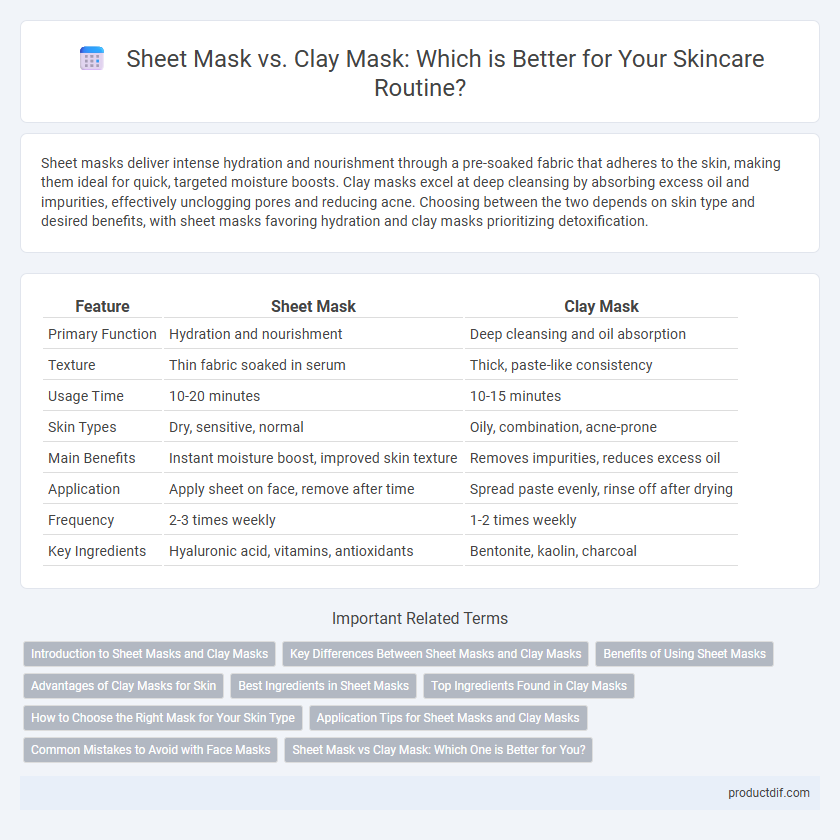Open Introduction to Sheet Masks and Clay Masks
This screenshot has width=840, height=840.
click(149, 654)
